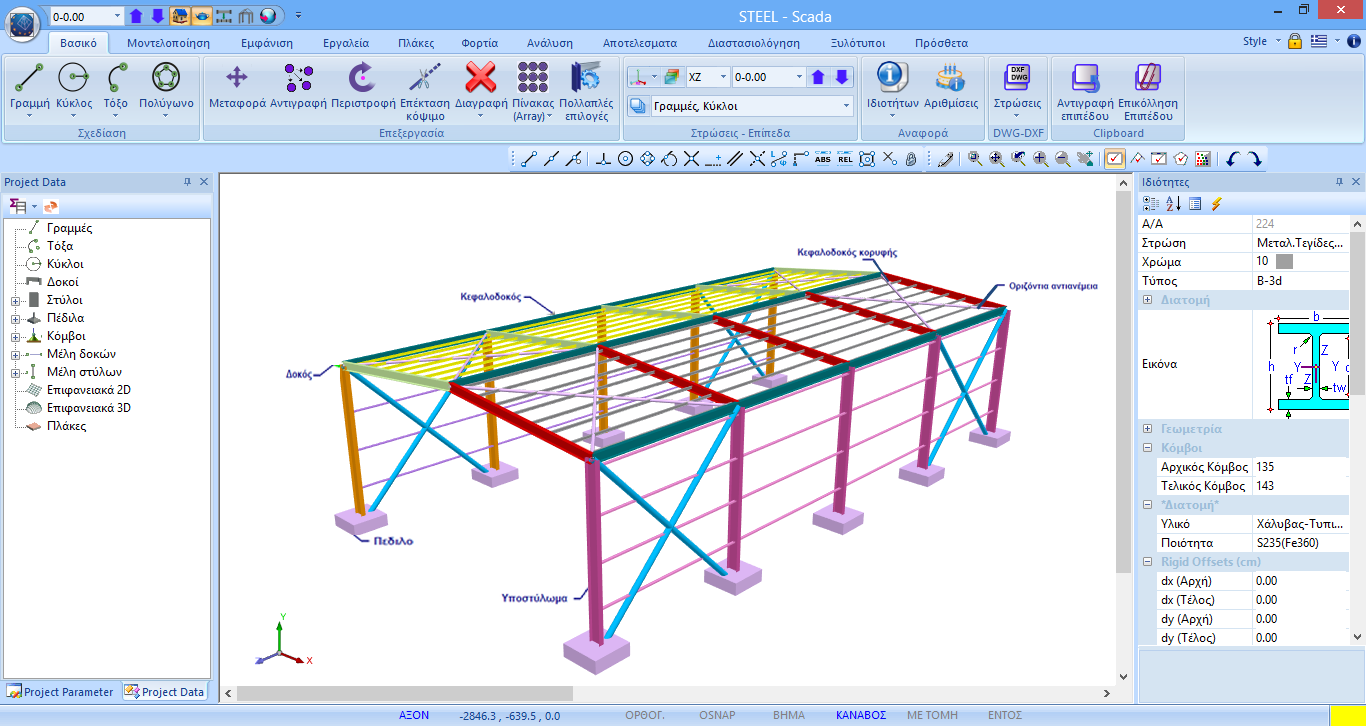
Task: Choose the Επέκταση κόψιμο extend-trim tool
Action: point(425,90)
